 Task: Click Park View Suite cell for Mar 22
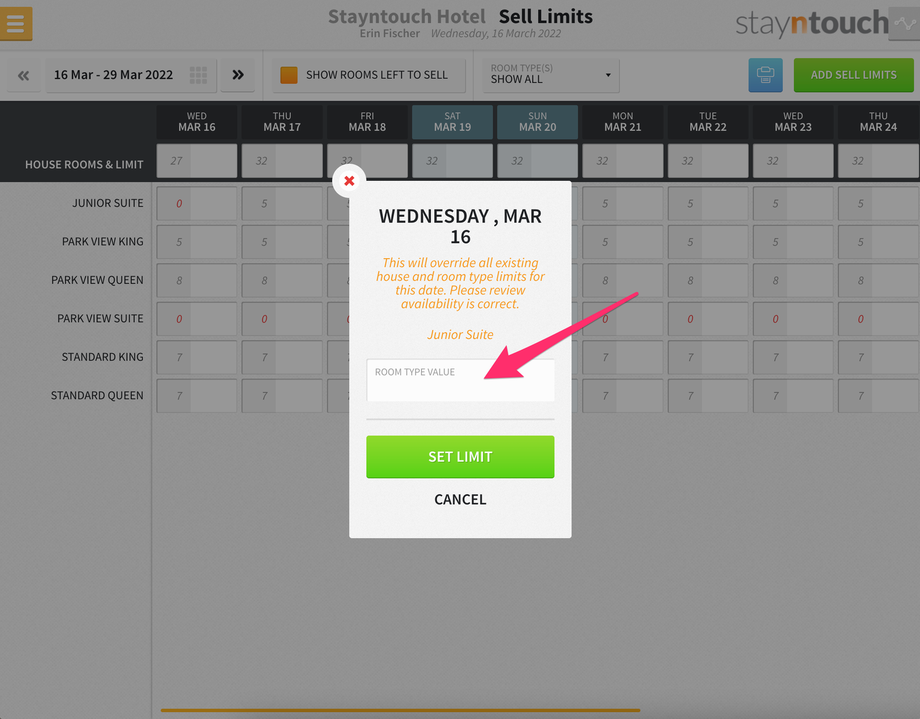coord(708,319)
